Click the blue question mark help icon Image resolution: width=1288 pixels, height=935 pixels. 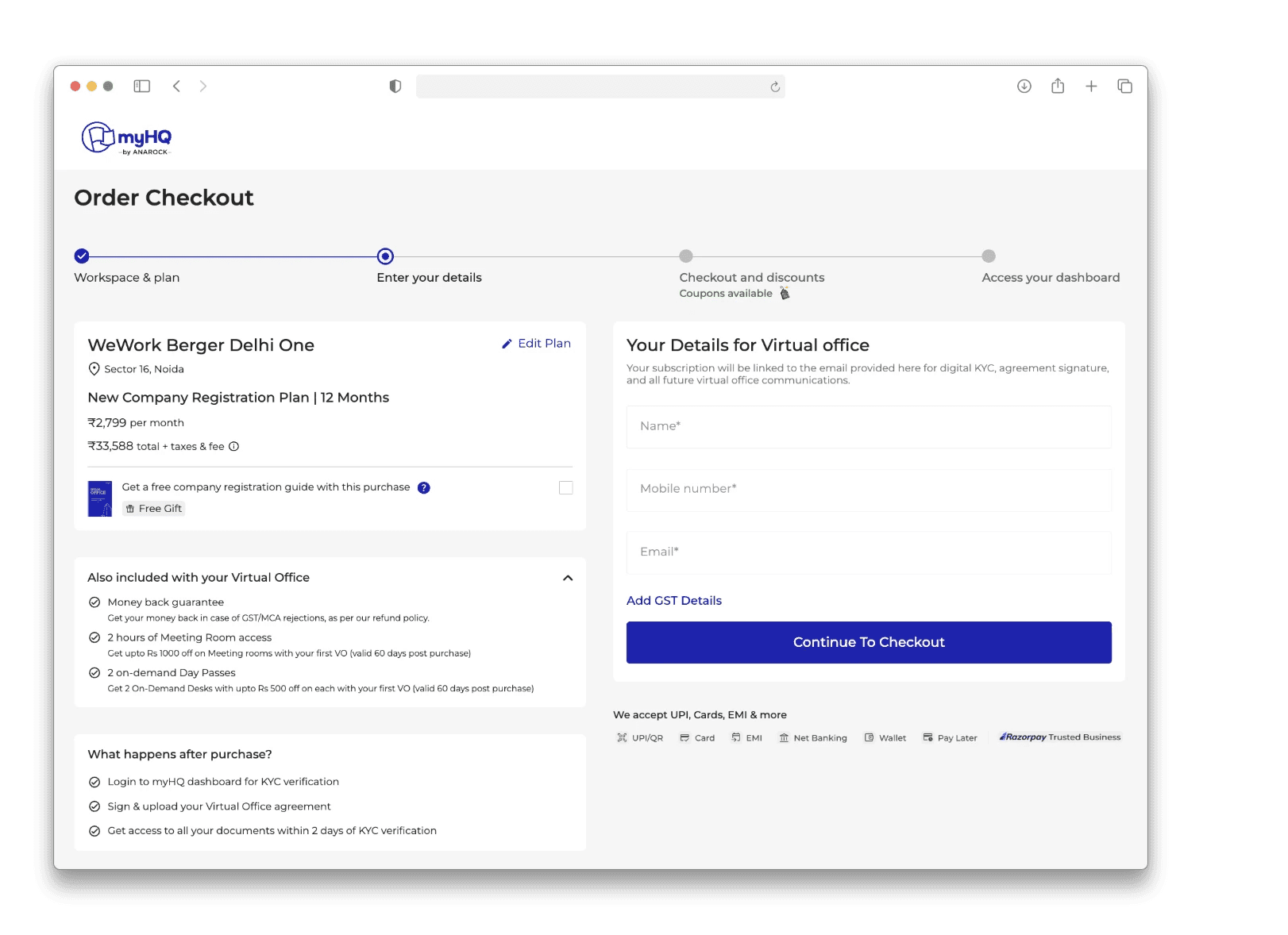[424, 487]
